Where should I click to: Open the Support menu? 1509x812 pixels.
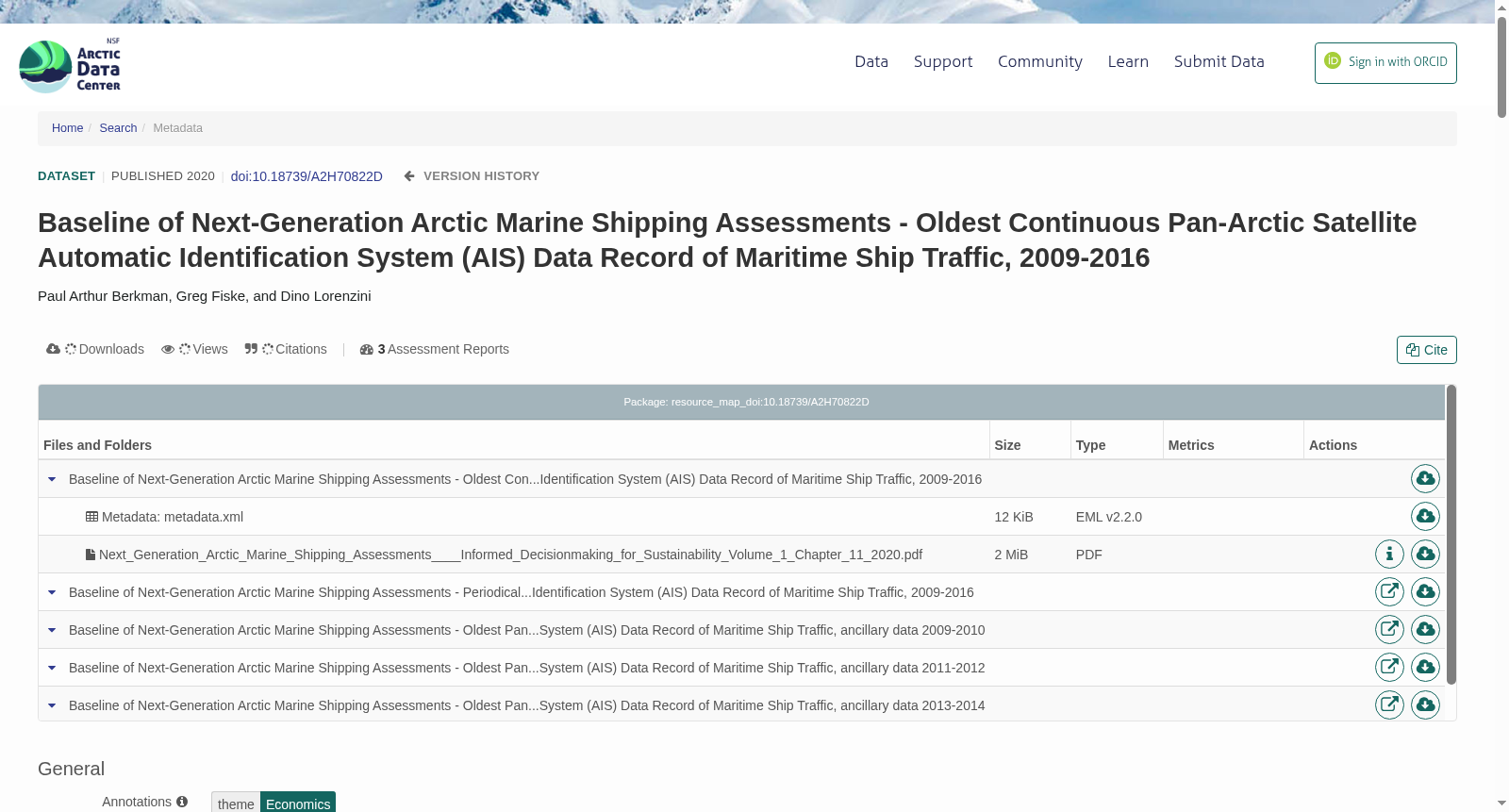point(943,61)
